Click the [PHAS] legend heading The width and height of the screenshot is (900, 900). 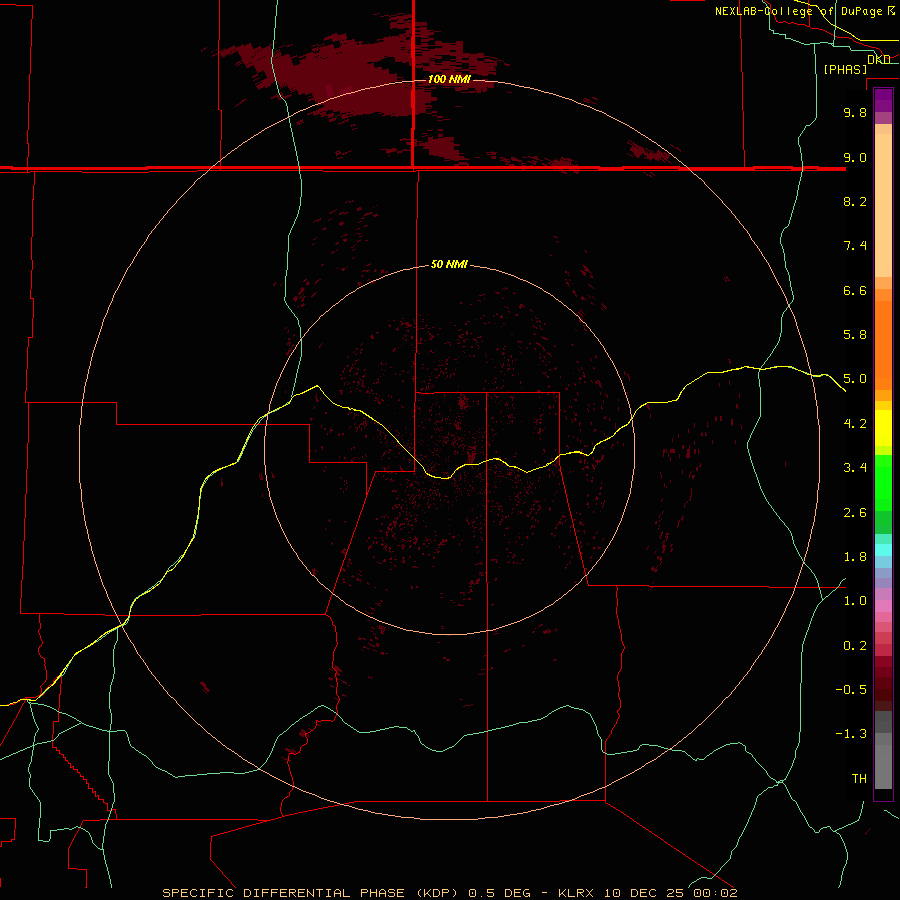pos(845,69)
